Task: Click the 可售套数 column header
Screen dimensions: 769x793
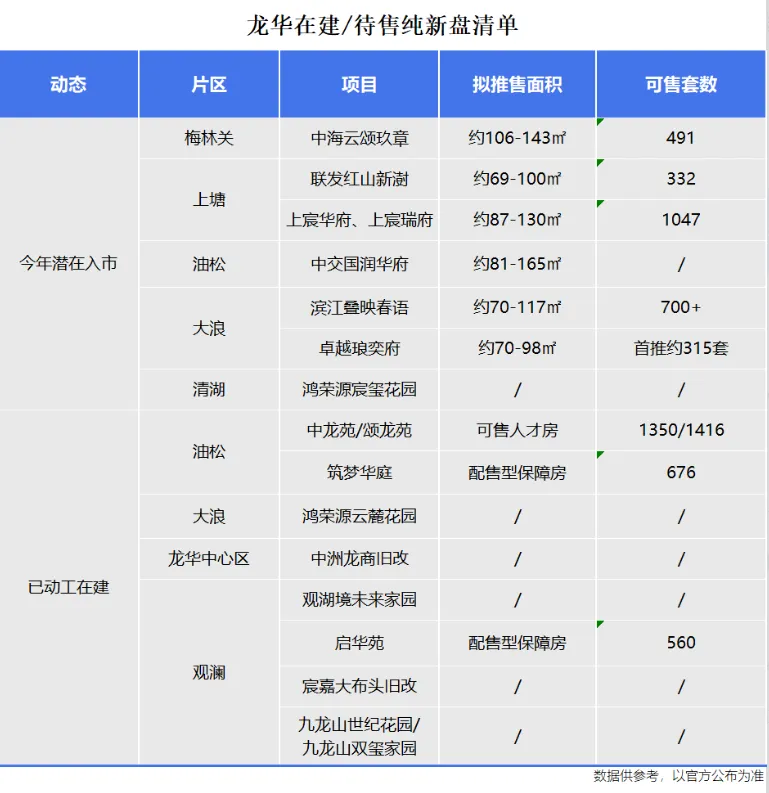Action: coord(681,84)
